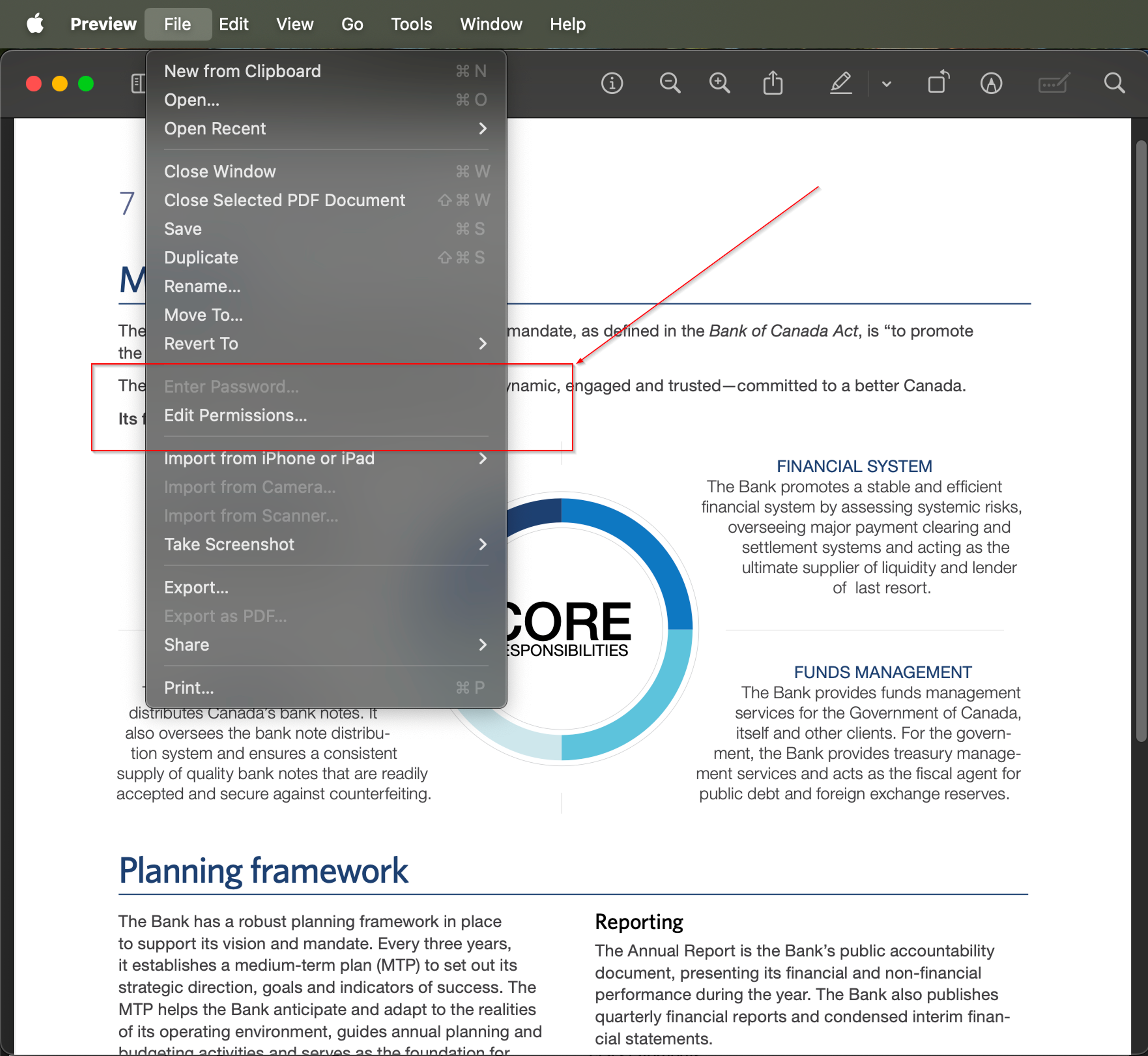Choose Export... from File menu

[326, 587]
